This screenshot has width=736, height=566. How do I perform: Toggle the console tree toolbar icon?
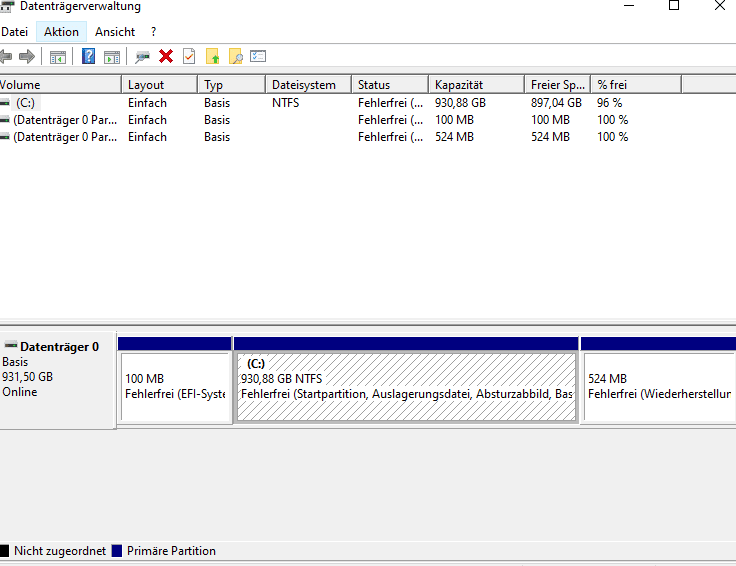click(58, 57)
